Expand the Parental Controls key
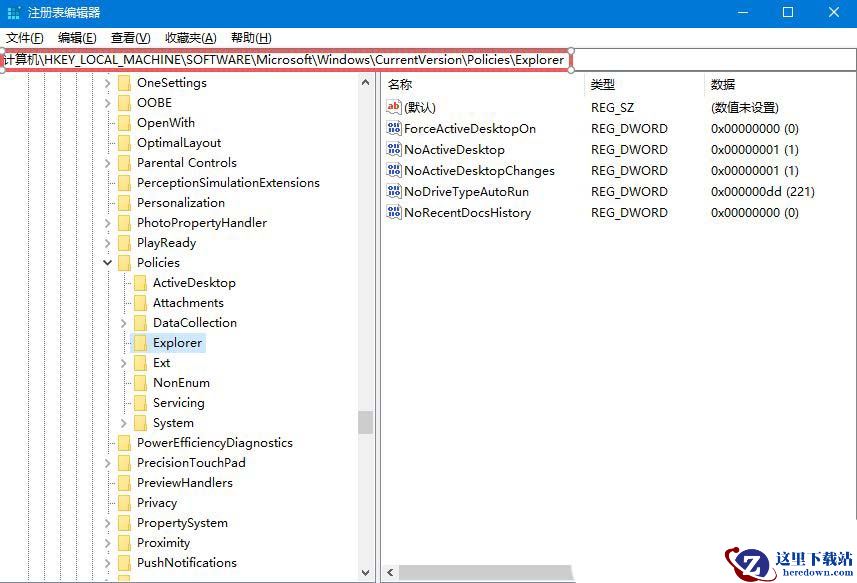 click(108, 163)
